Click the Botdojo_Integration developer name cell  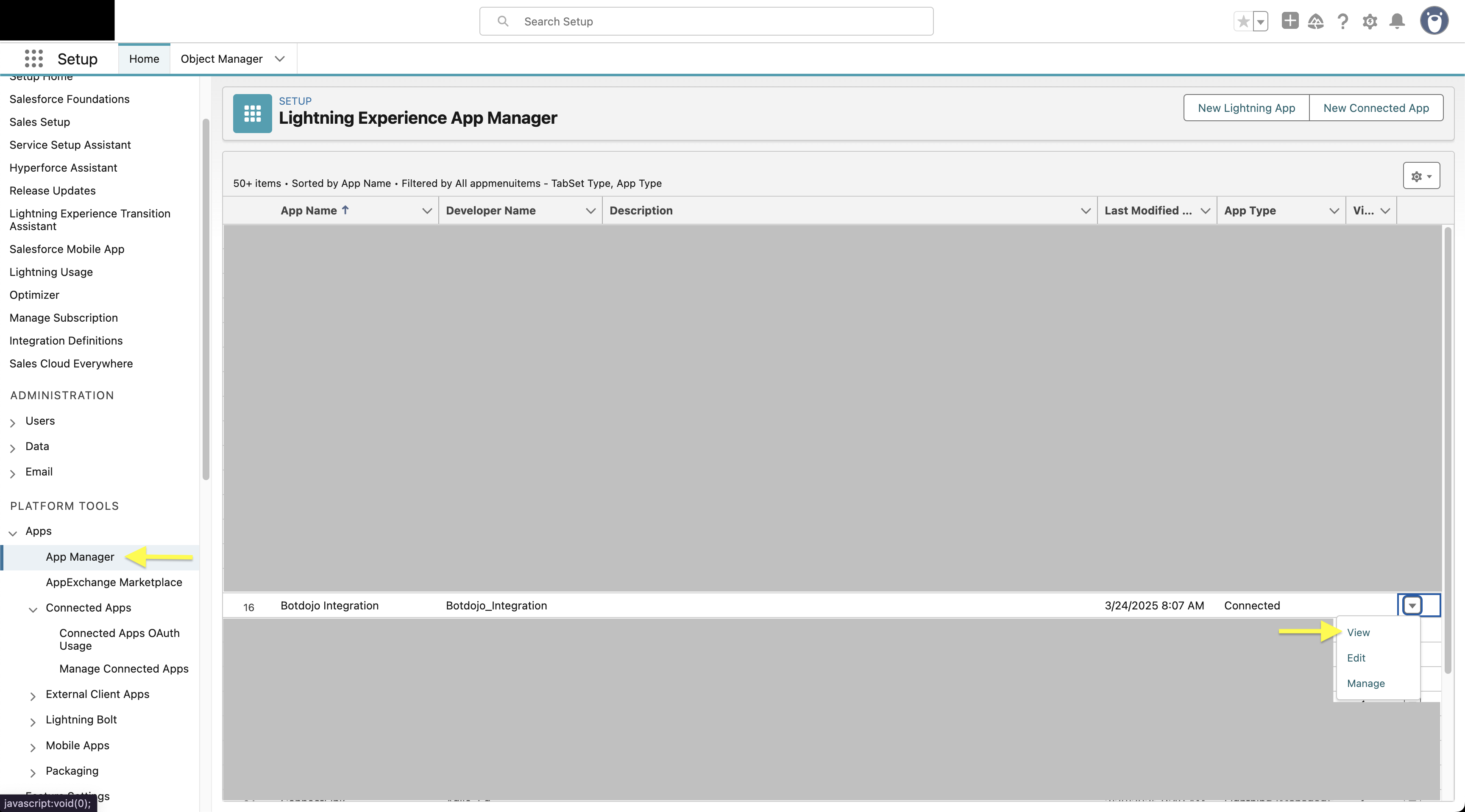496,606
